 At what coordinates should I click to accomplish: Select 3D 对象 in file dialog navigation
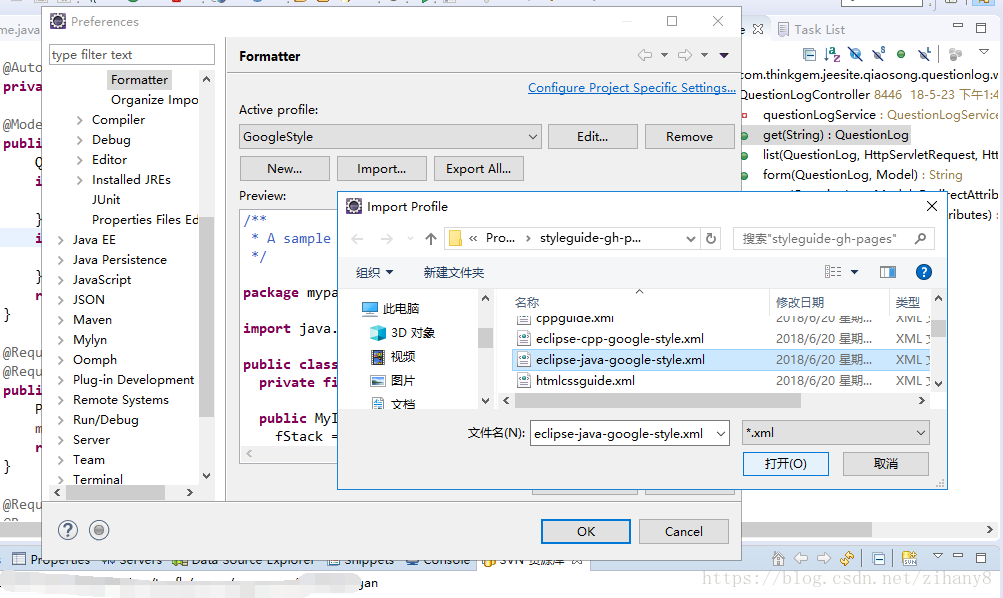point(413,333)
